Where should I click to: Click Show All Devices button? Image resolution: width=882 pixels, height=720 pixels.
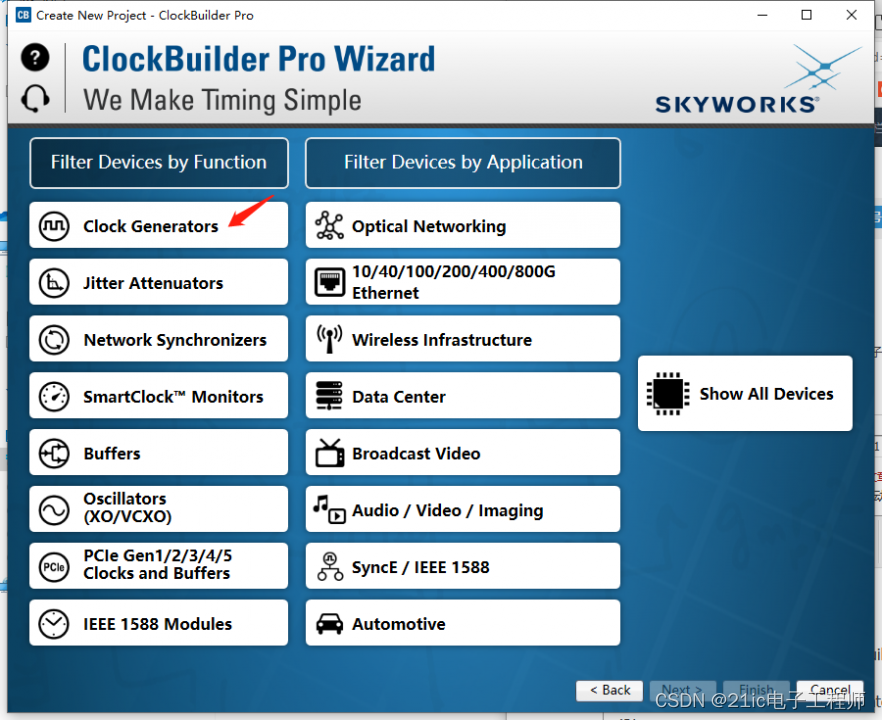tap(745, 394)
